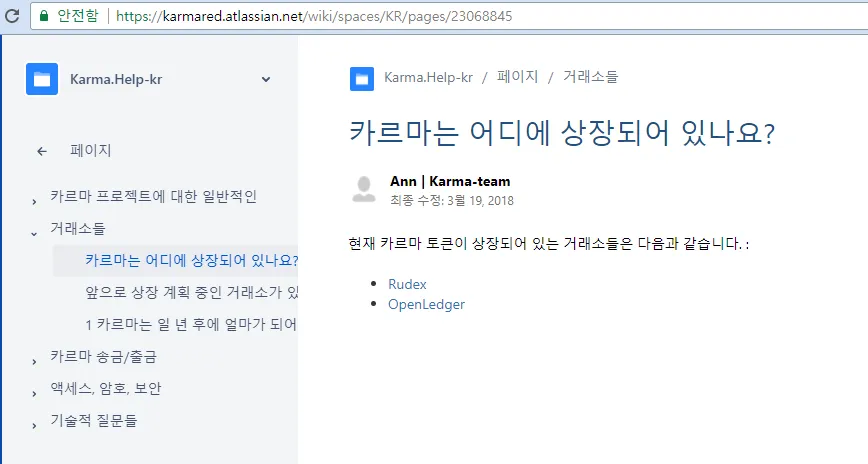Viewport: 868px width, 464px height.
Task: Click the breadcrumb space folder icon
Action: 362,79
